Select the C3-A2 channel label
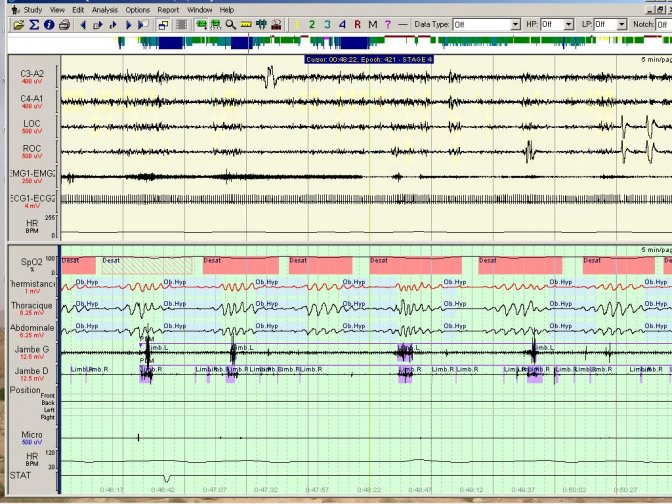 pos(32,73)
